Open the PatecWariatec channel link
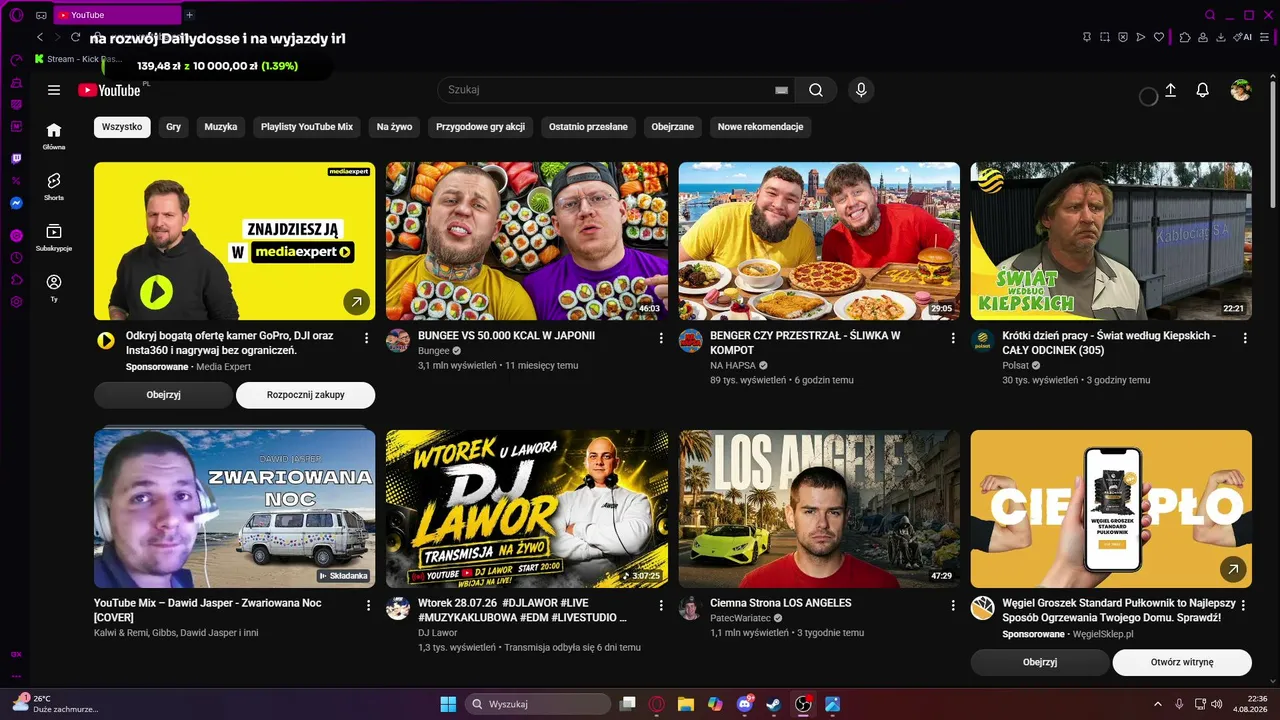Image resolution: width=1280 pixels, height=720 pixels. [x=742, y=618]
